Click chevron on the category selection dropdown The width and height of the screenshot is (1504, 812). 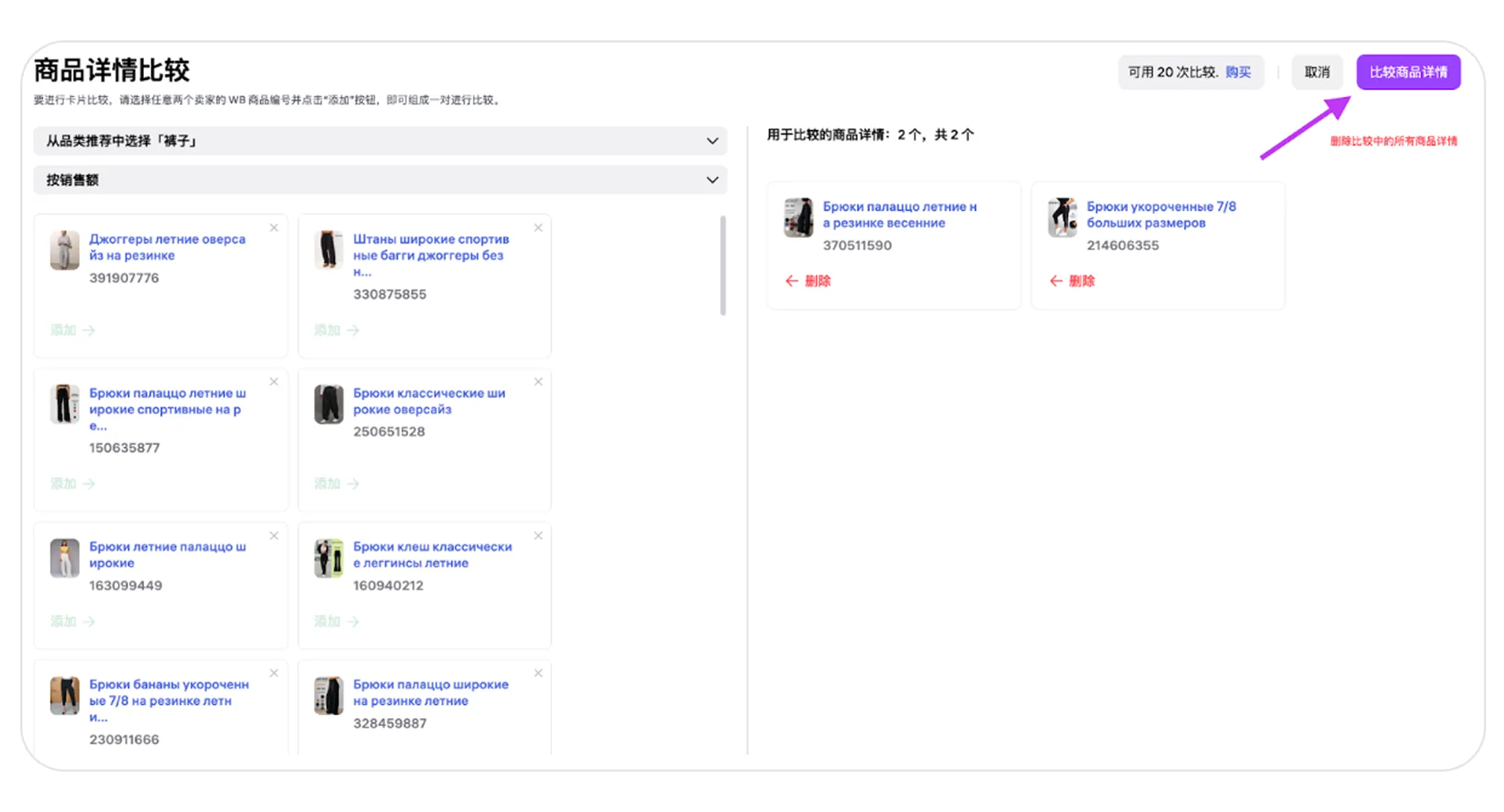[x=712, y=141]
